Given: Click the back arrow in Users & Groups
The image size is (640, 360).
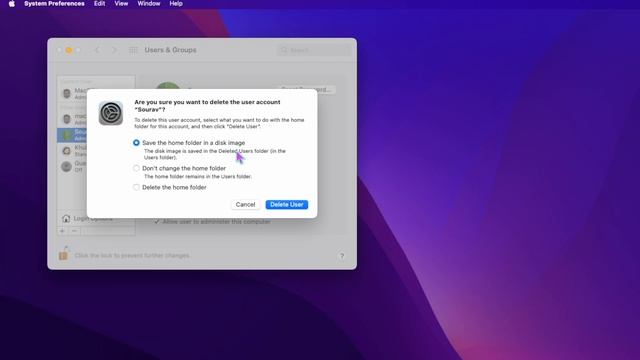Looking at the screenshot, I should click(x=97, y=50).
